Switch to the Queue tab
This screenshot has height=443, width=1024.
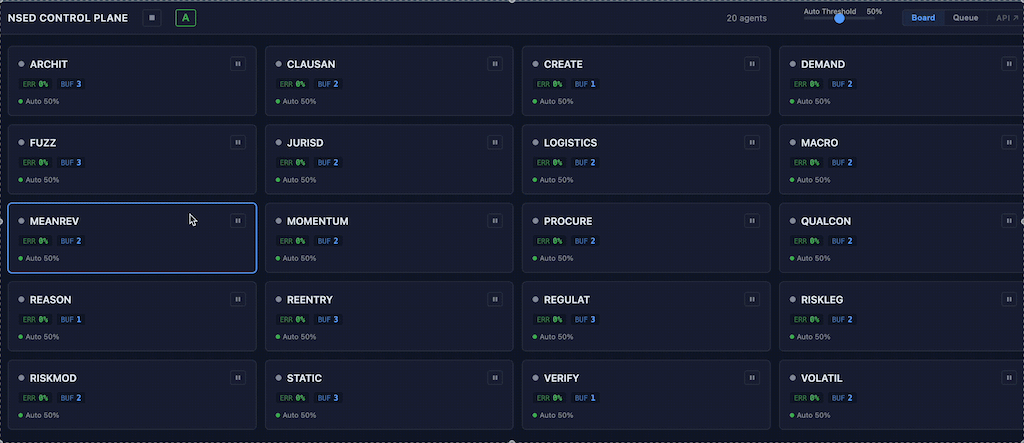[x=965, y=18]
